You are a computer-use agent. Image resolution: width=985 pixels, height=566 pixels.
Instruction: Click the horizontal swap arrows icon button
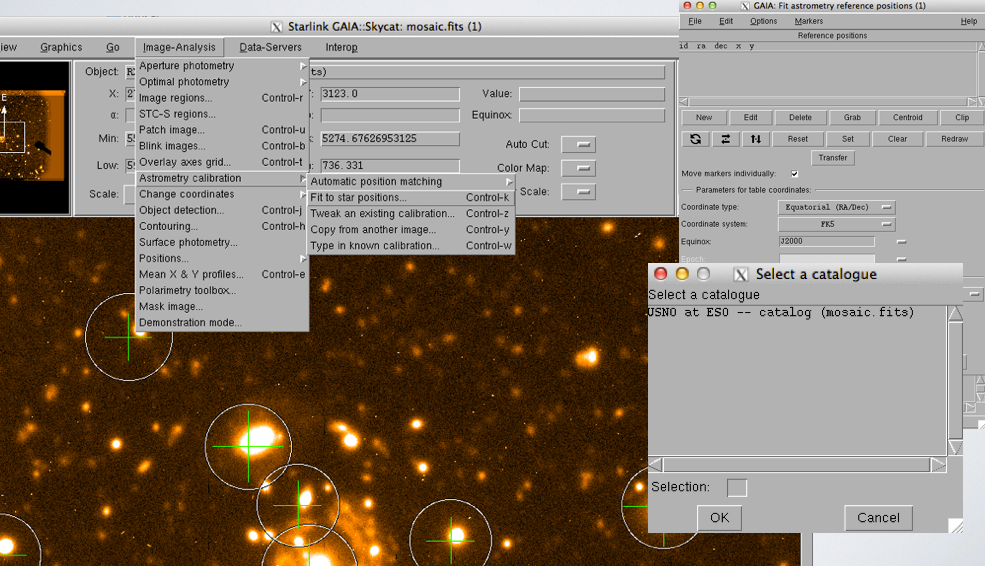pyautogui.click(x=725, y=139)
